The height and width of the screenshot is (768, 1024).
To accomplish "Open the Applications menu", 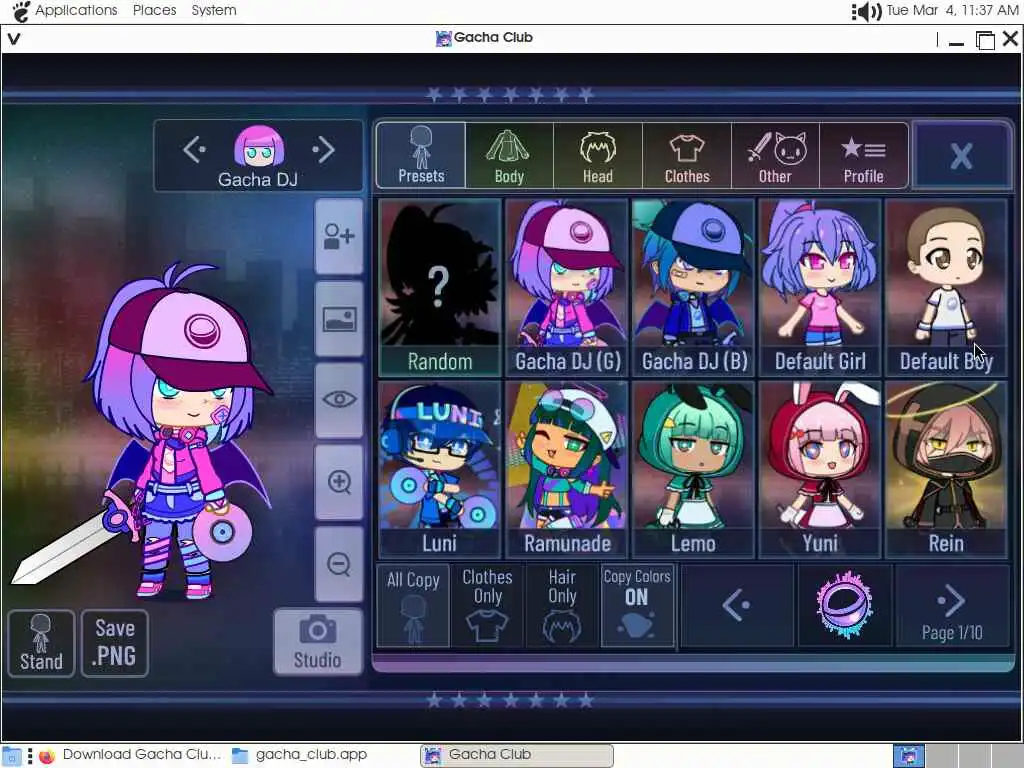I will pos(76,10).
